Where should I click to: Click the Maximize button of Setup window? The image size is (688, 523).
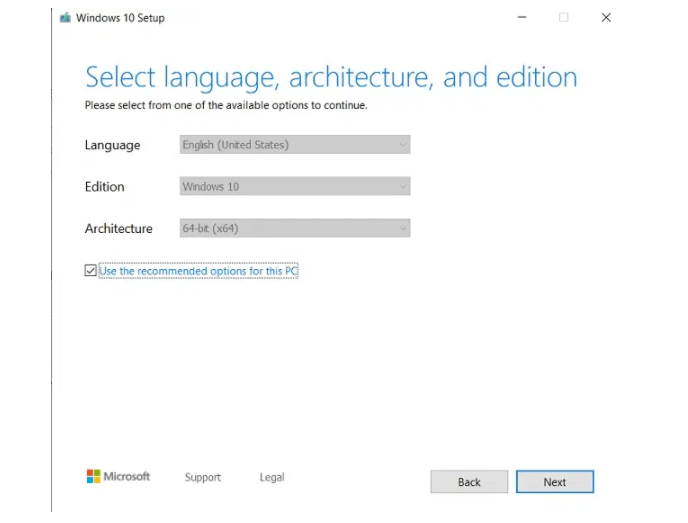click(x=564, y=18)
